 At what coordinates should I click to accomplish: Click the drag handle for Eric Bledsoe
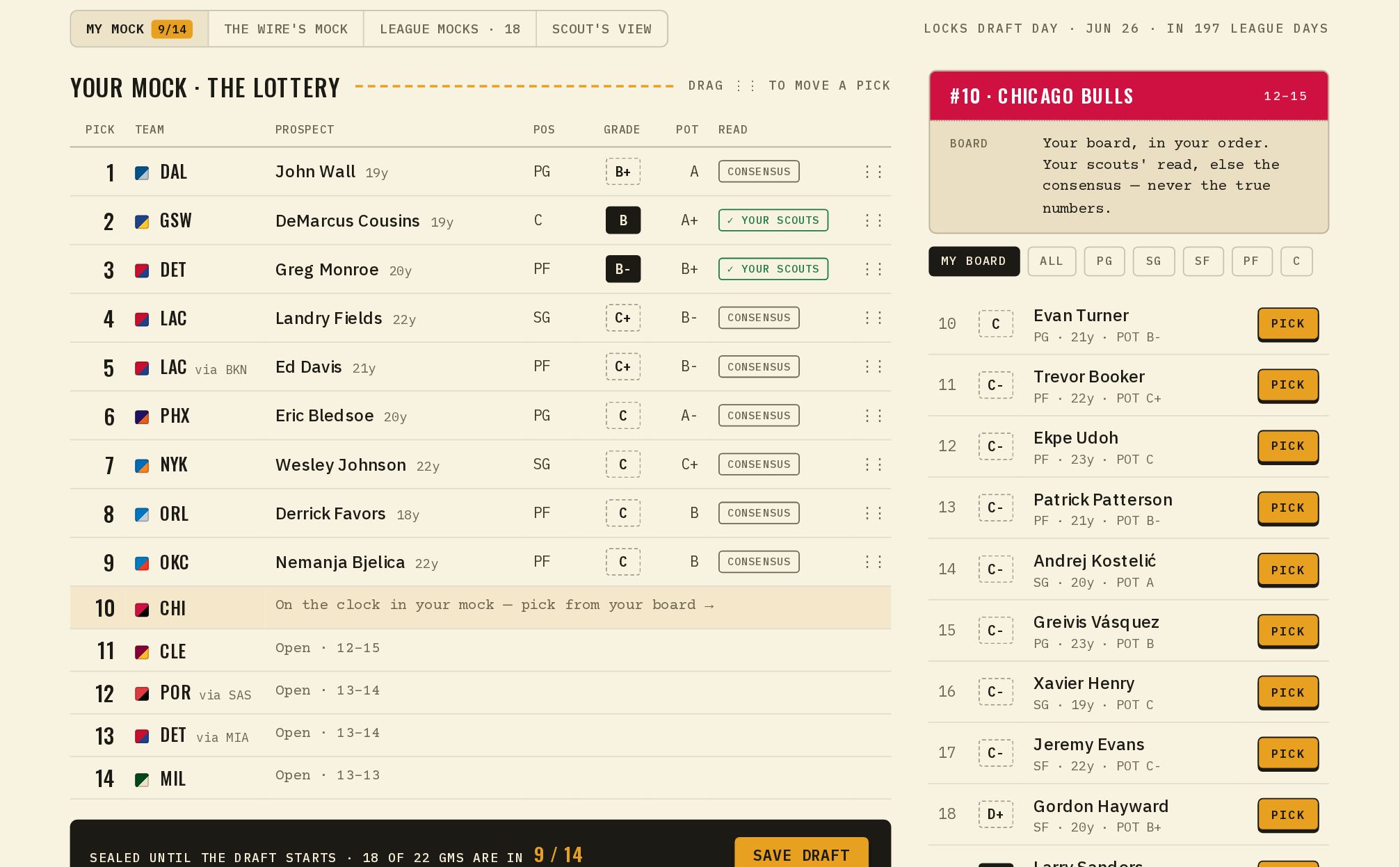874,416
